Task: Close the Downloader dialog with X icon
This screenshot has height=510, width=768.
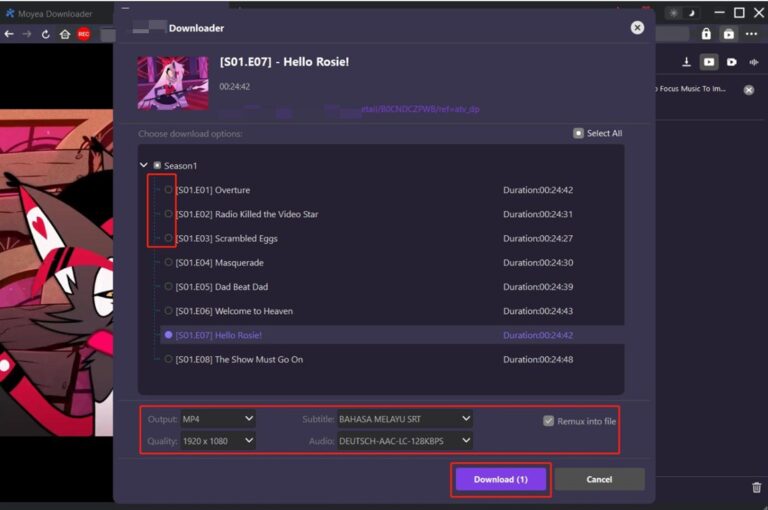Action: tap(637, 28)
